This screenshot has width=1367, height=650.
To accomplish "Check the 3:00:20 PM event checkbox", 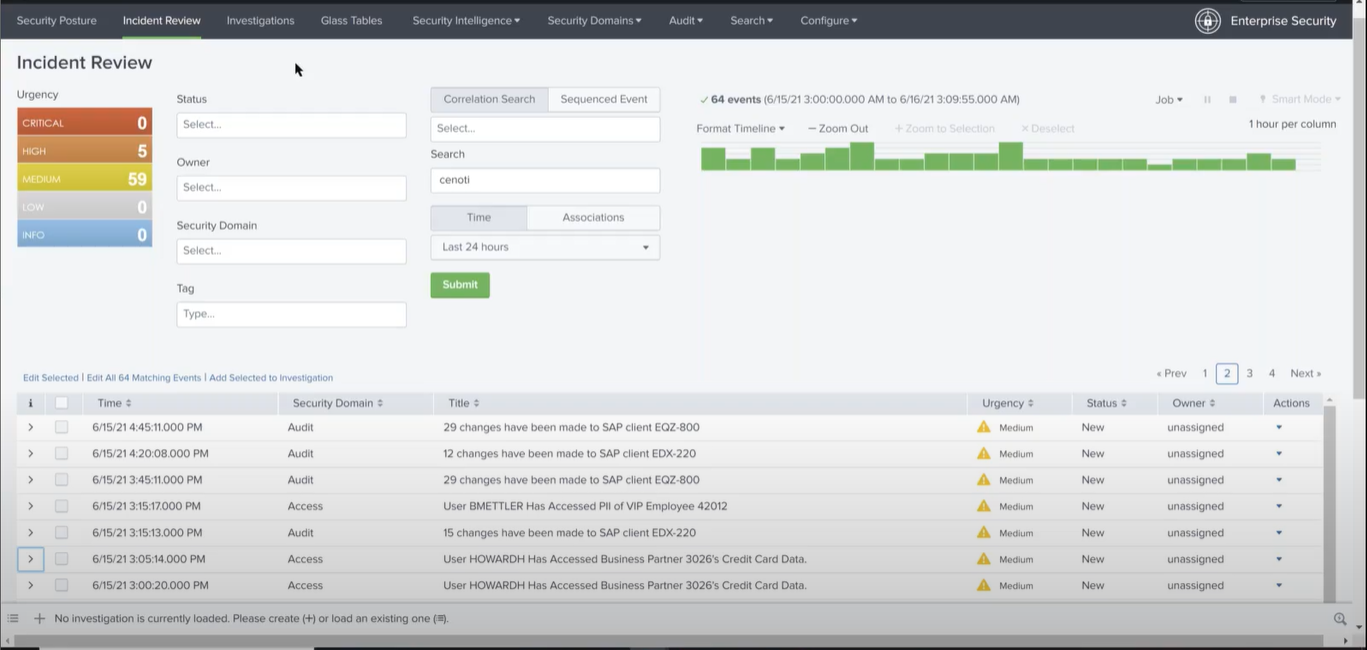I will click(61, 585).
